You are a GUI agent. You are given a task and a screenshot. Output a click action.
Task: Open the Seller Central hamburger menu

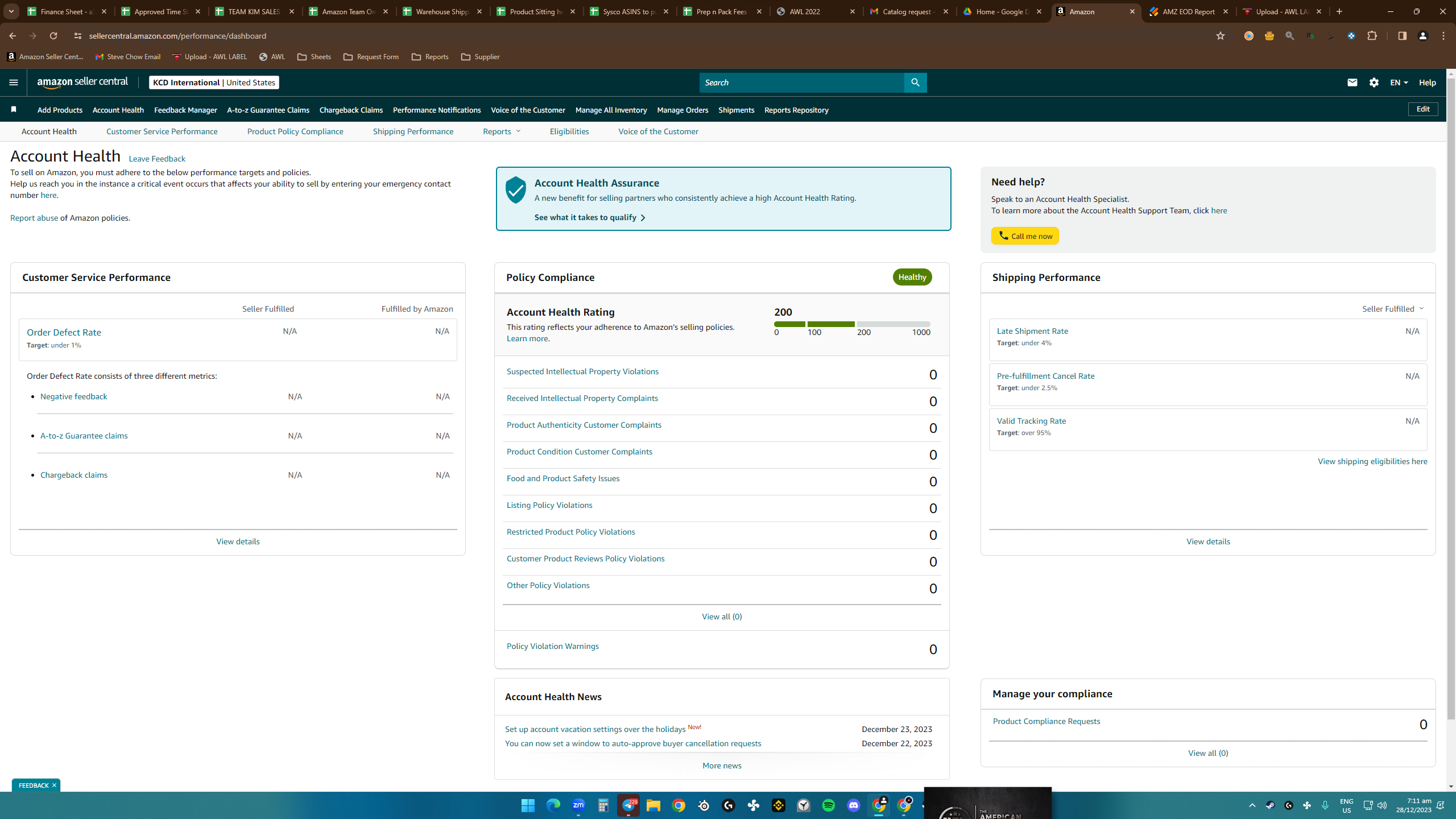click(x=14, y=82)
